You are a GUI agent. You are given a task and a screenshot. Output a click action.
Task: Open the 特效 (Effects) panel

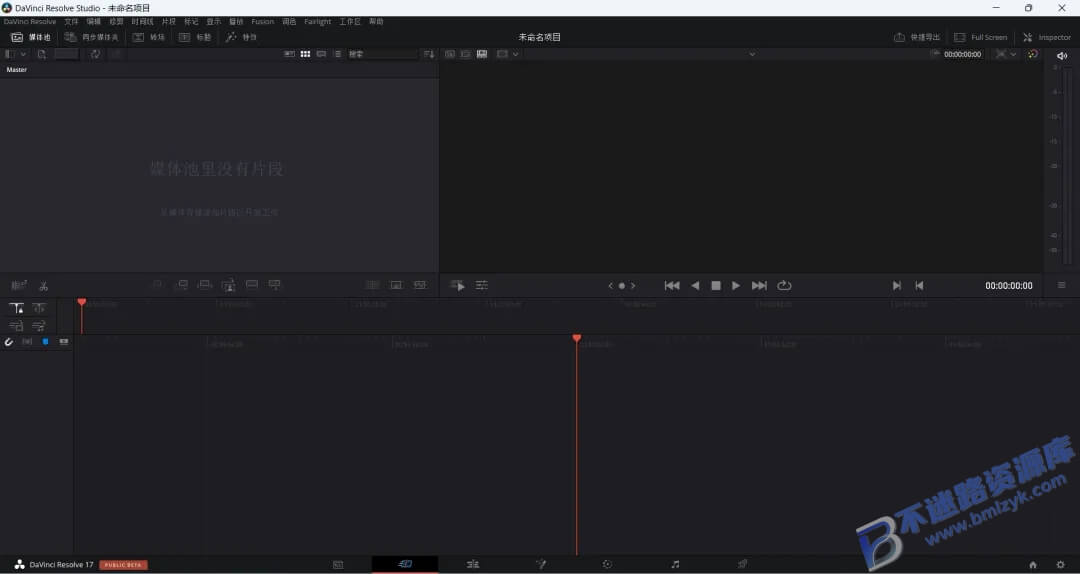[241, 37]
